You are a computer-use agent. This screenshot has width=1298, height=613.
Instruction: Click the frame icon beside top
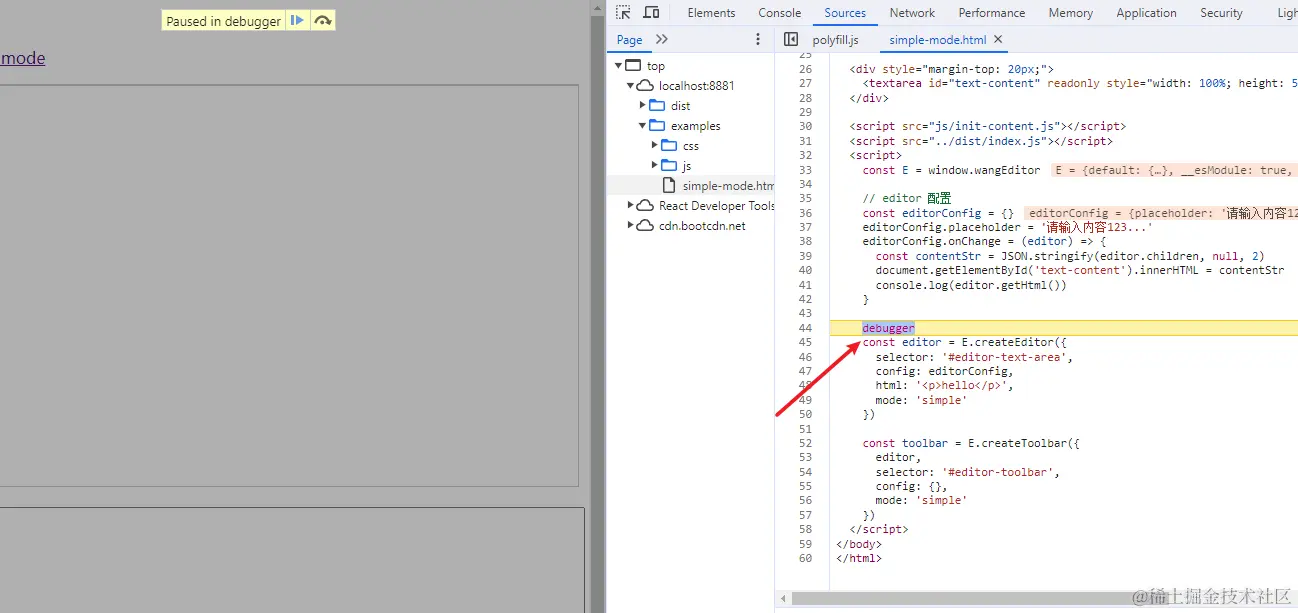633,65
